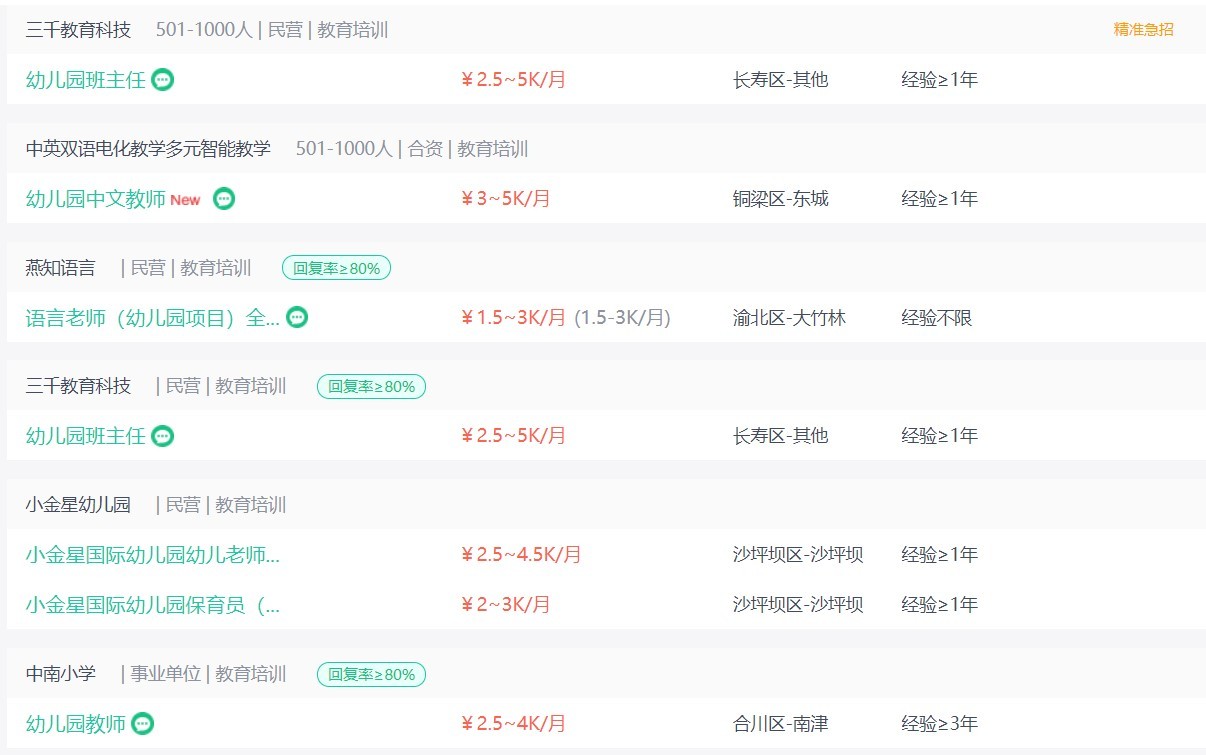Click chat icon next to 幼儿园中文教师
The width and height of the screenshot is (1206, 755).
[224, 199]
